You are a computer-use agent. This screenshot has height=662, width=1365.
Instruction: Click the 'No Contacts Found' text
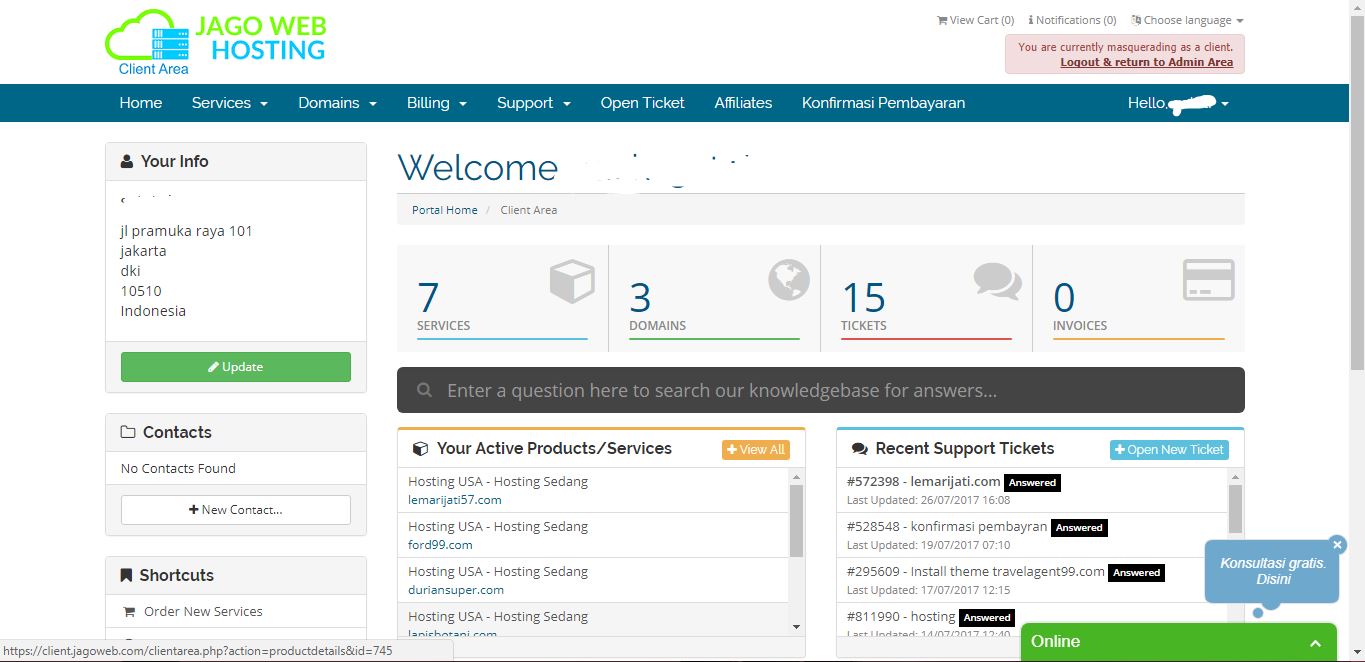[x=178, y=469]
